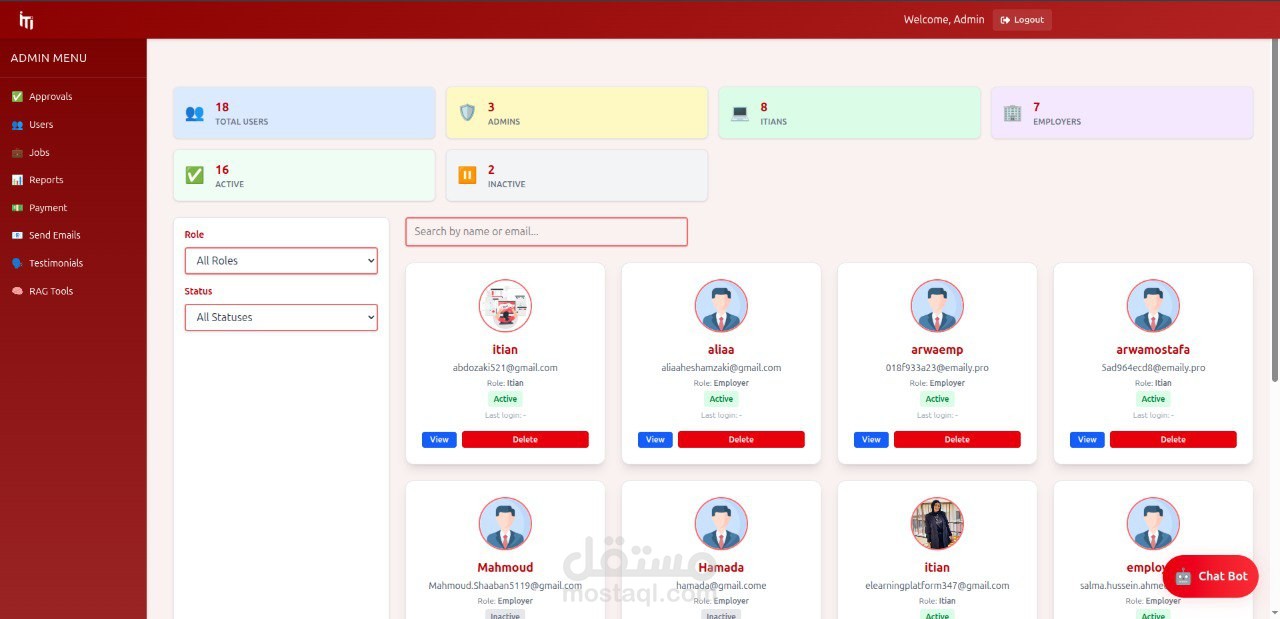Delete the user arwamostafa
This screenshot has width=1280, height=619.
[x=1173, y=439]
